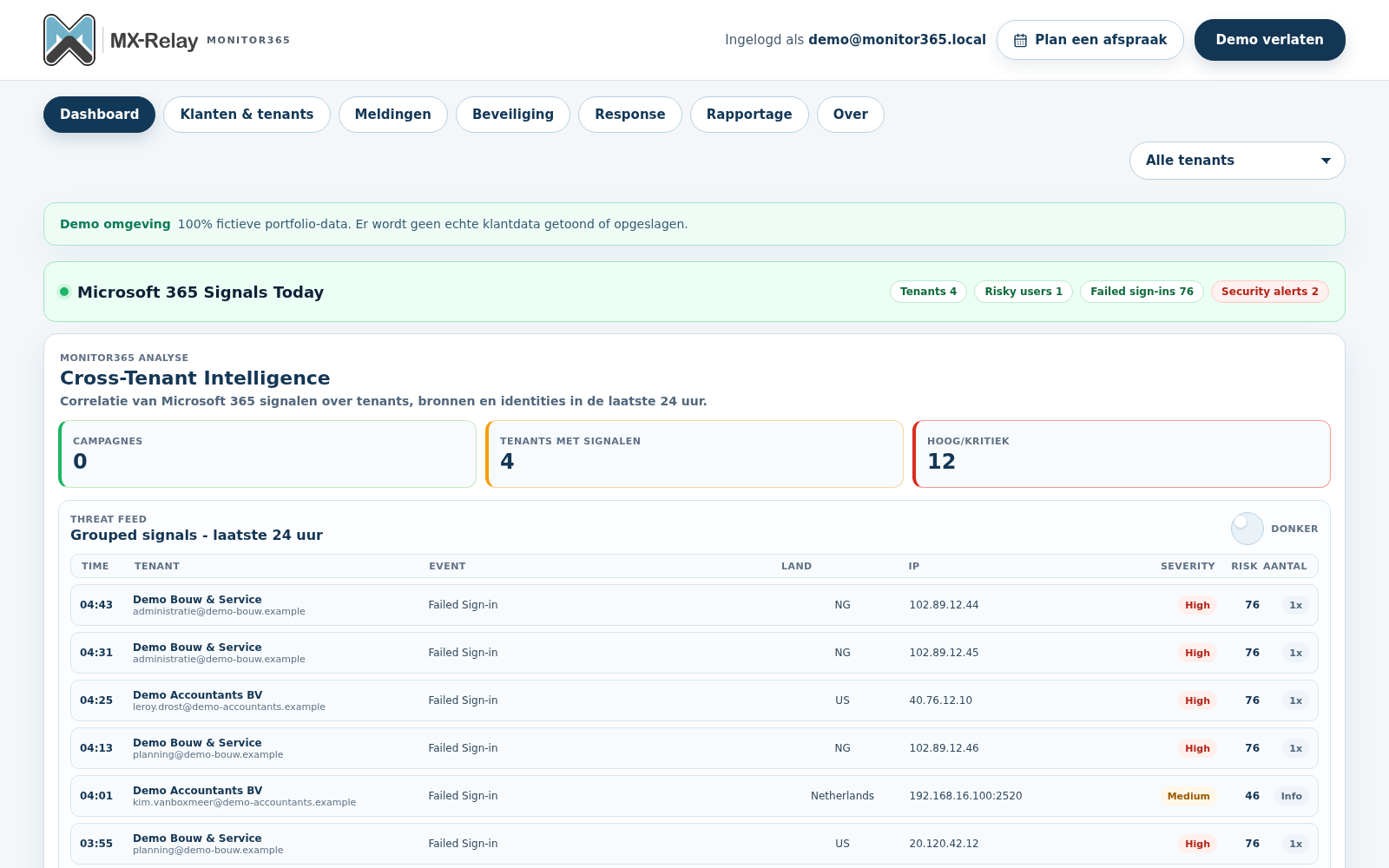Click the Aantal column header
This screenshot has width=1389, height=868.
pyautogui.click(x=1285, y=566)
